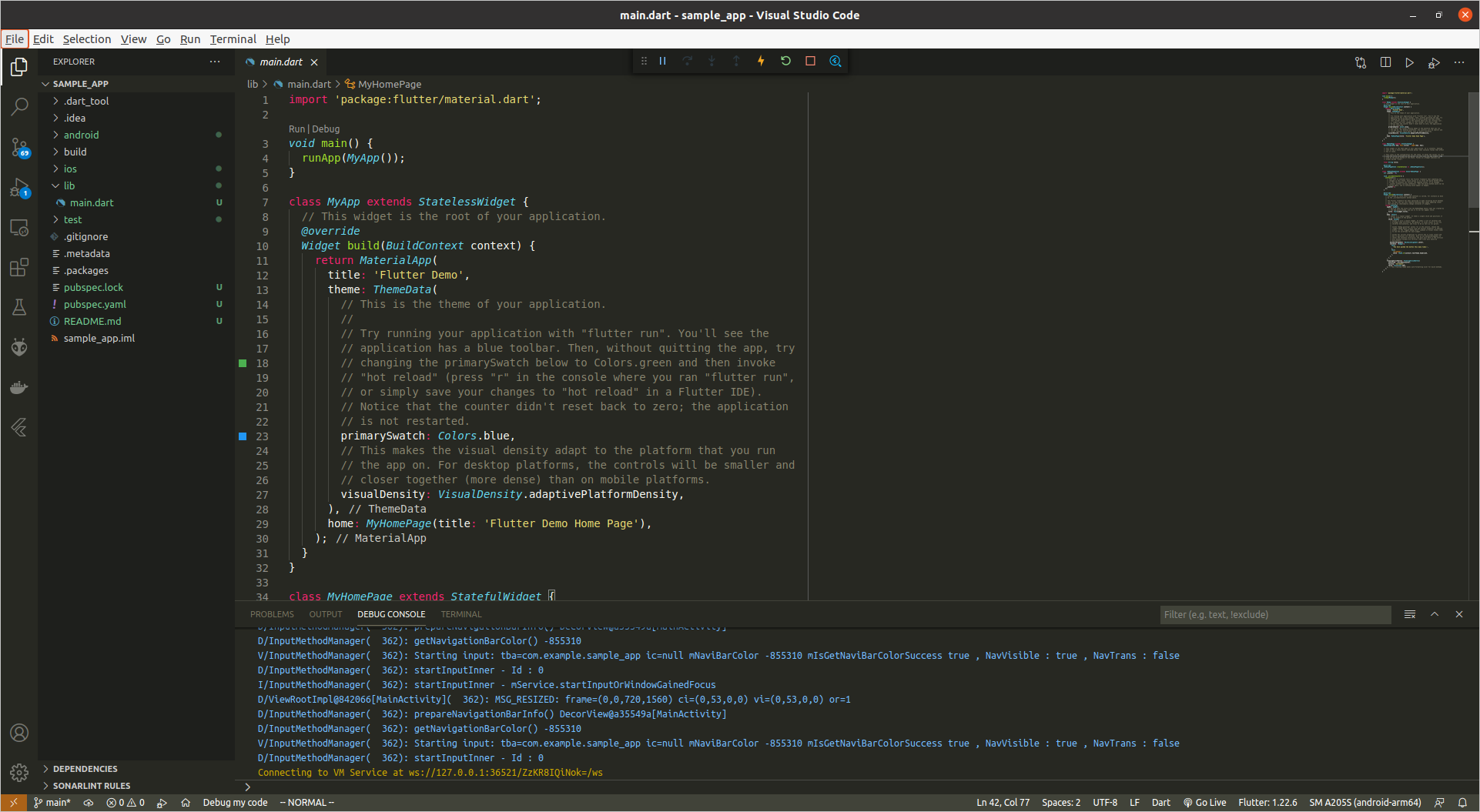Restart the debug session
Viewport: 1480px width, 812px height.
click(785, 61)
